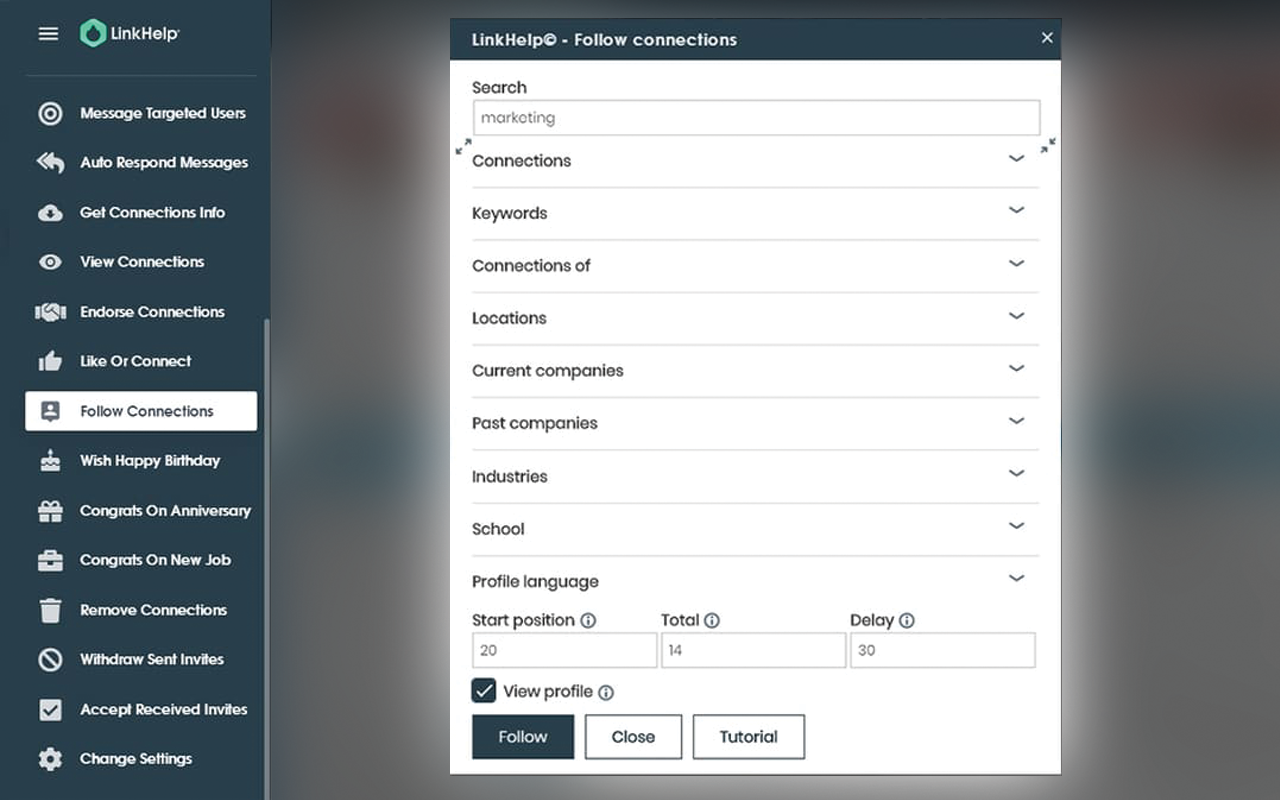Click the Withdraw Sent Invites block icon
The width and height of the screenshot is (1280, 800).
pos(50,659)
